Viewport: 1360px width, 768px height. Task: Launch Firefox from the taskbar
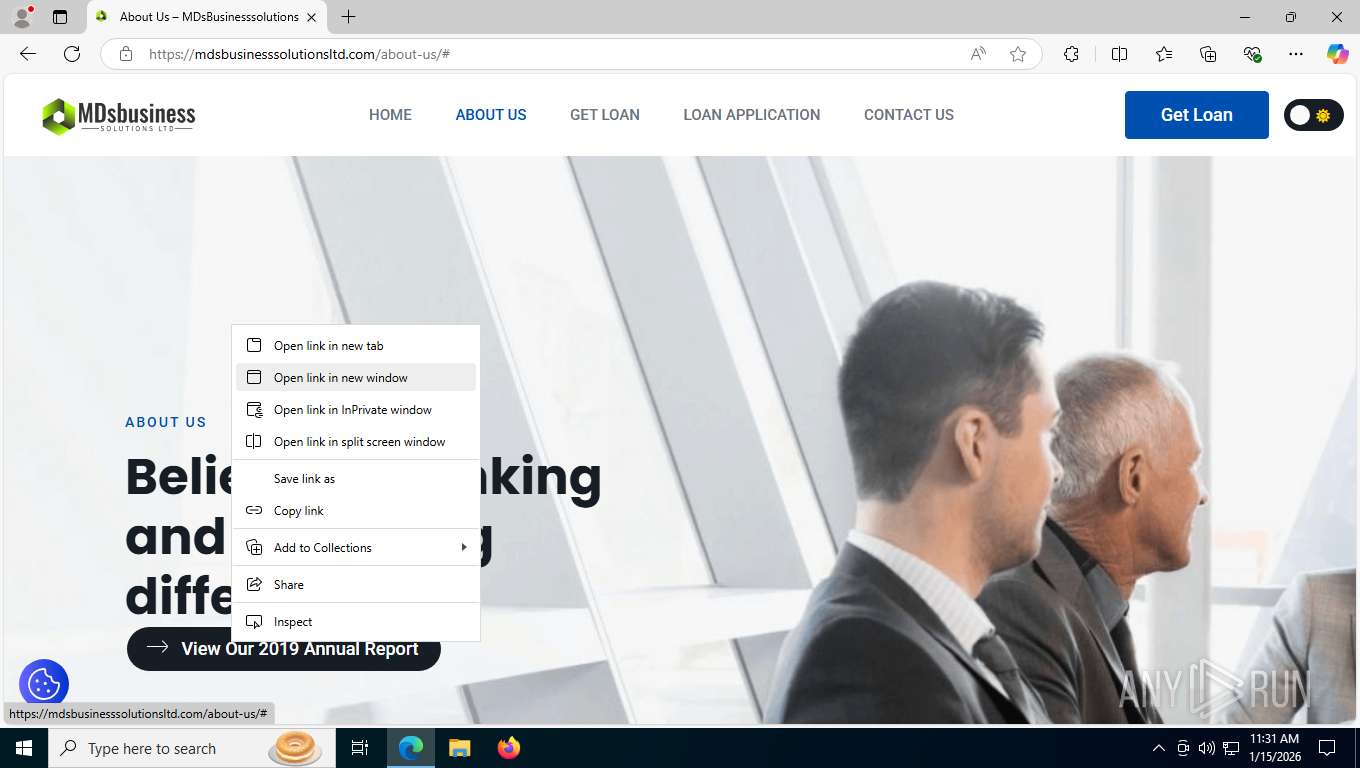coord(509,748)
